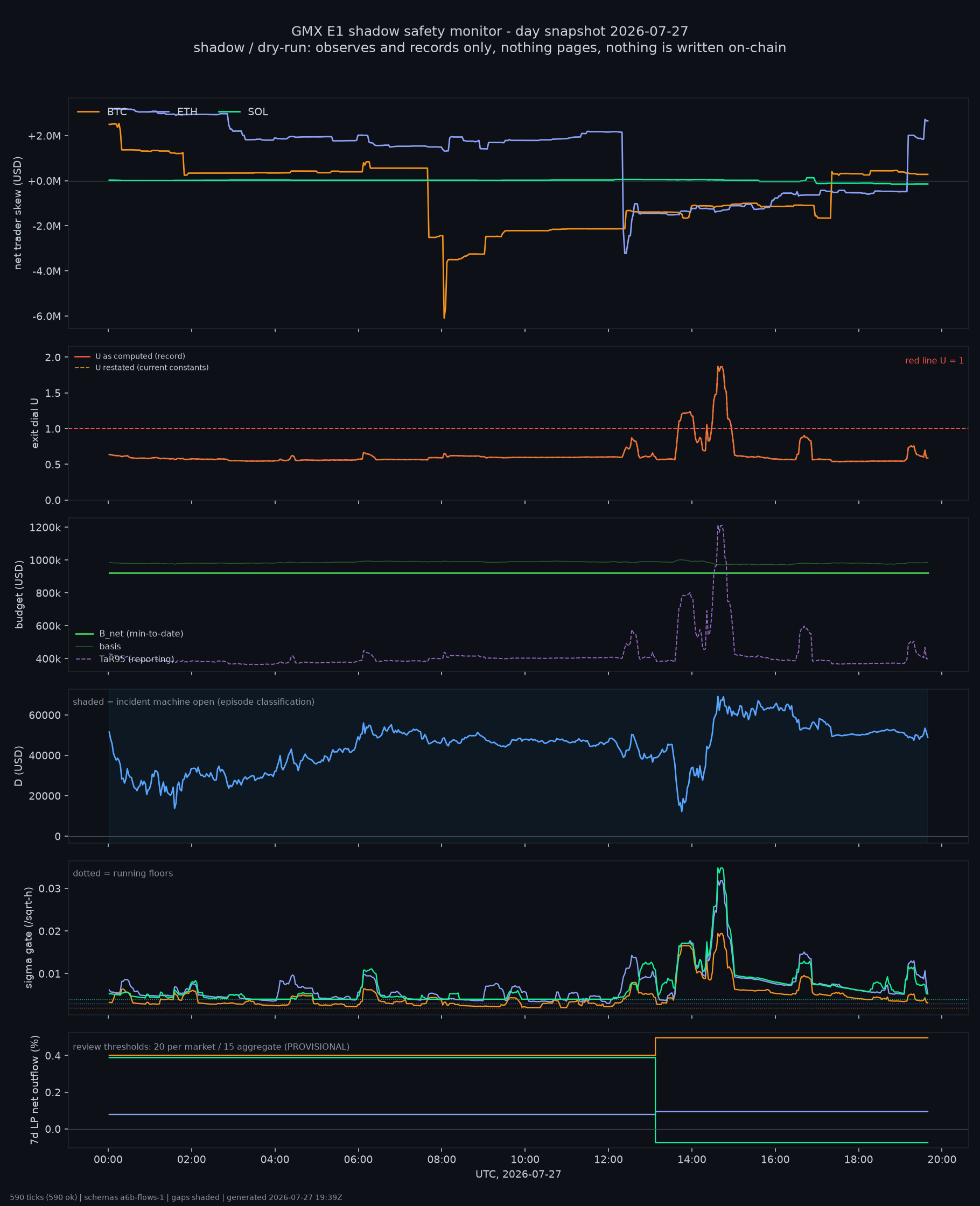Click the chart title 'GMX E1 shadow safety monitor'
980x1206 pixels.
tap(489, 32)
